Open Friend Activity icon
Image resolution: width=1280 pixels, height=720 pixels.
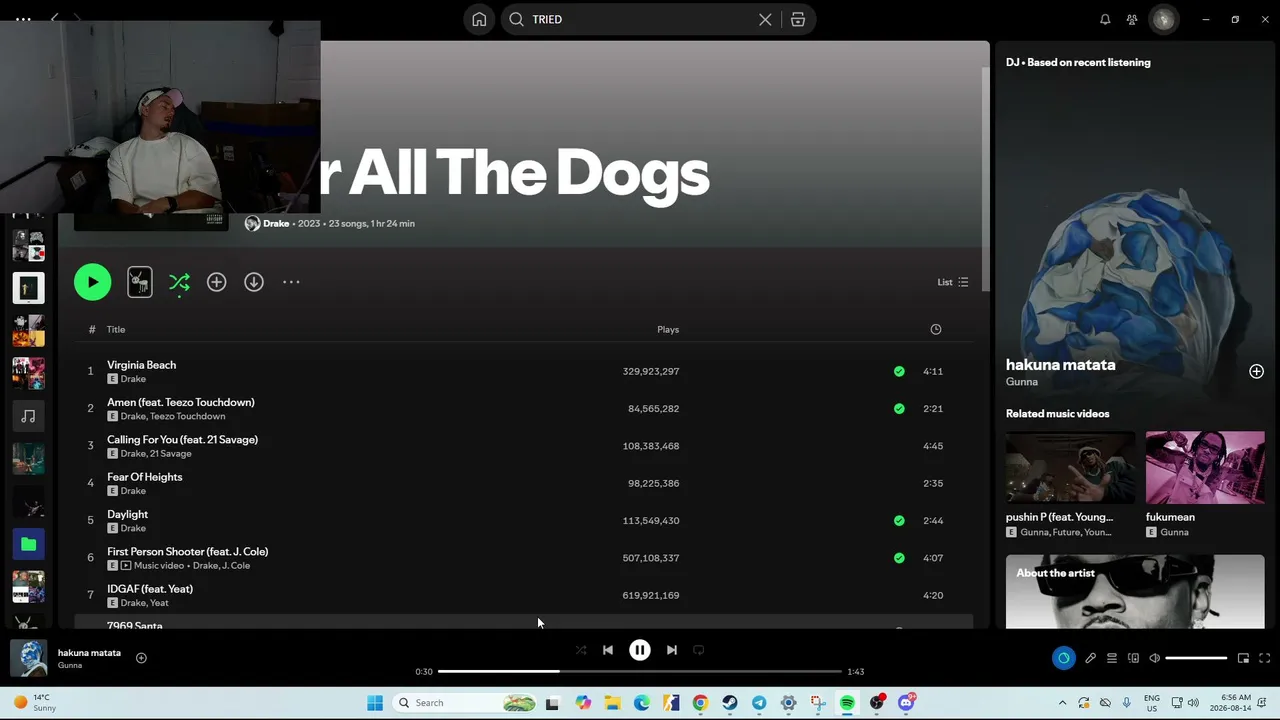click(1132, 19)
